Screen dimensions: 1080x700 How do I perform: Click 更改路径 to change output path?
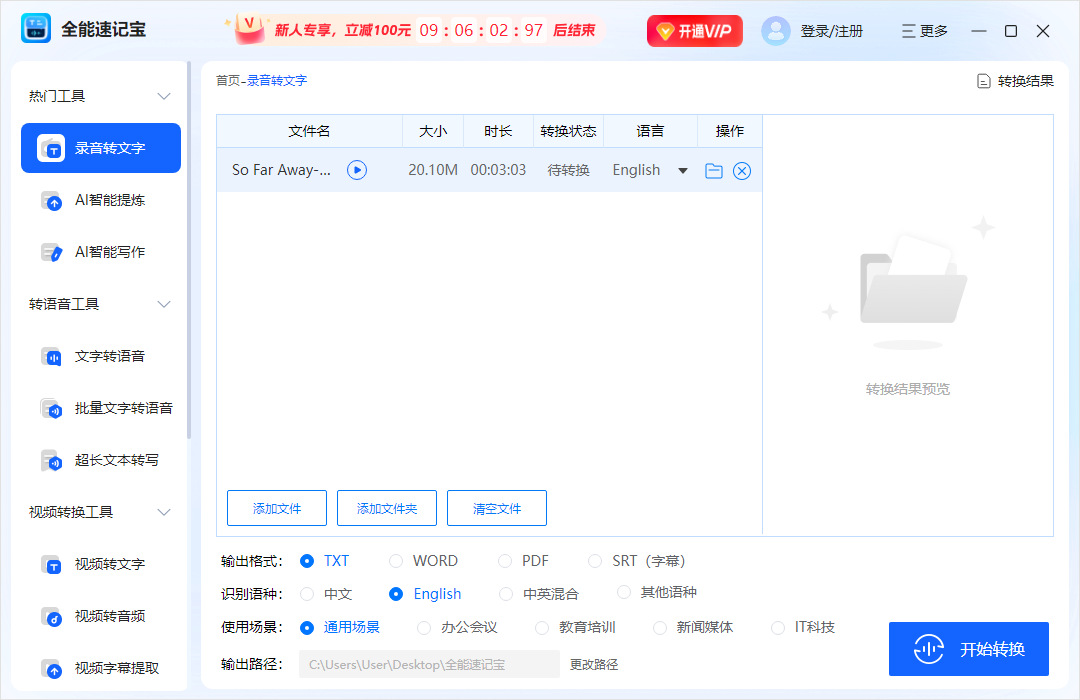[x=594, y=664]
